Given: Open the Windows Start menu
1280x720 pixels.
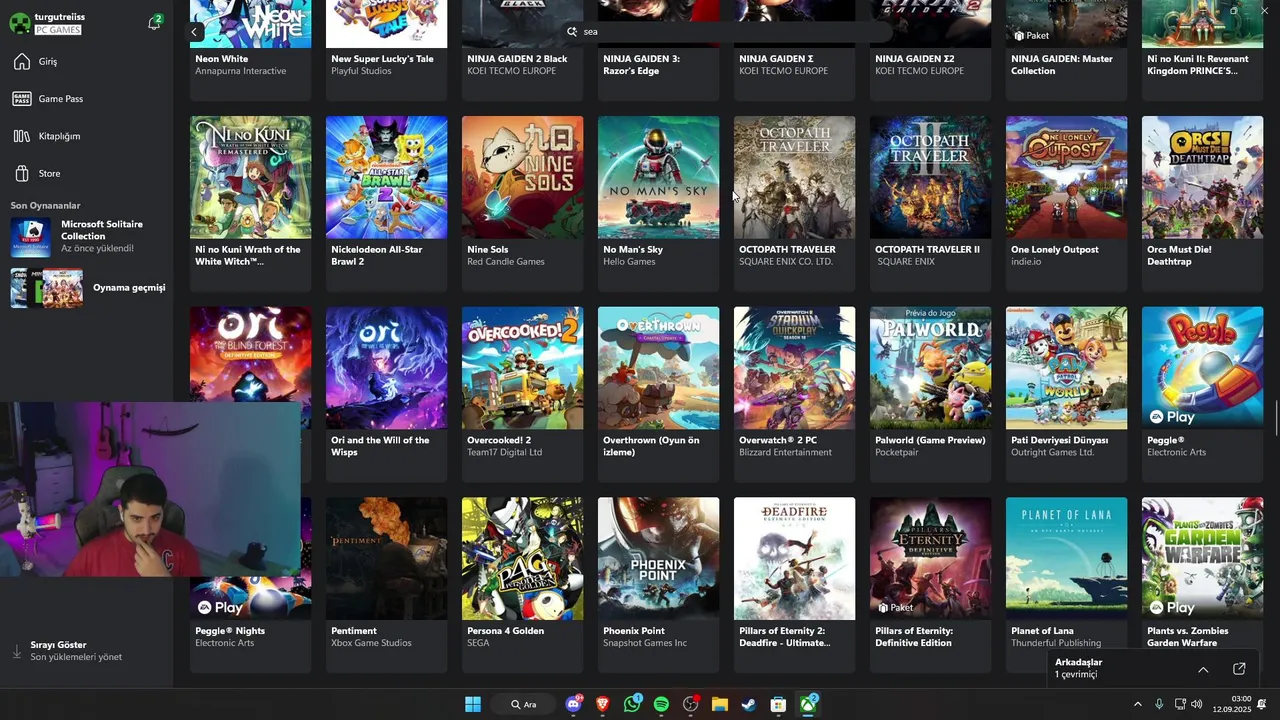Looking at the screenshot, I should (473, 705).
